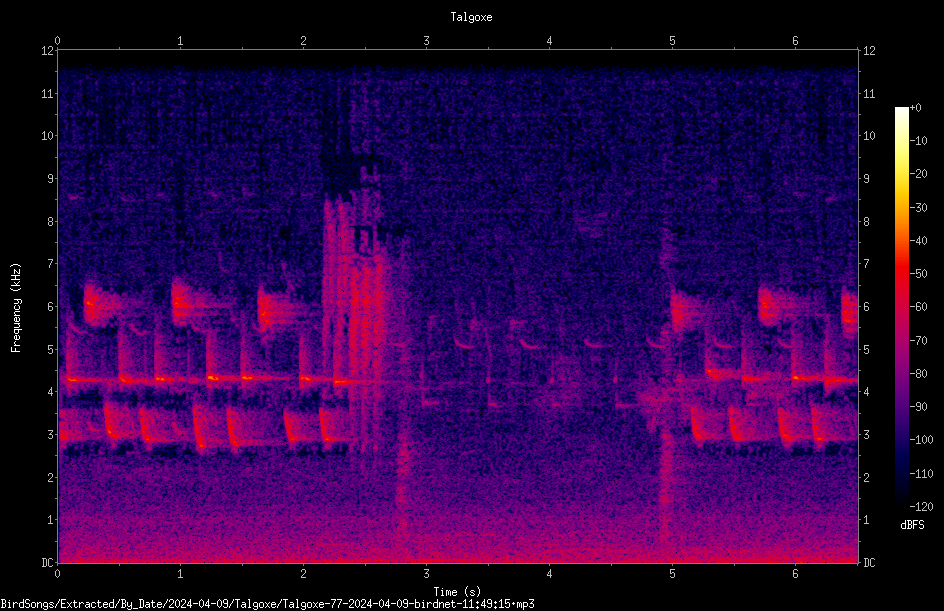Click the 1 second mark on bottom axis
944x611 pixels.
click(x=180, y=574)
